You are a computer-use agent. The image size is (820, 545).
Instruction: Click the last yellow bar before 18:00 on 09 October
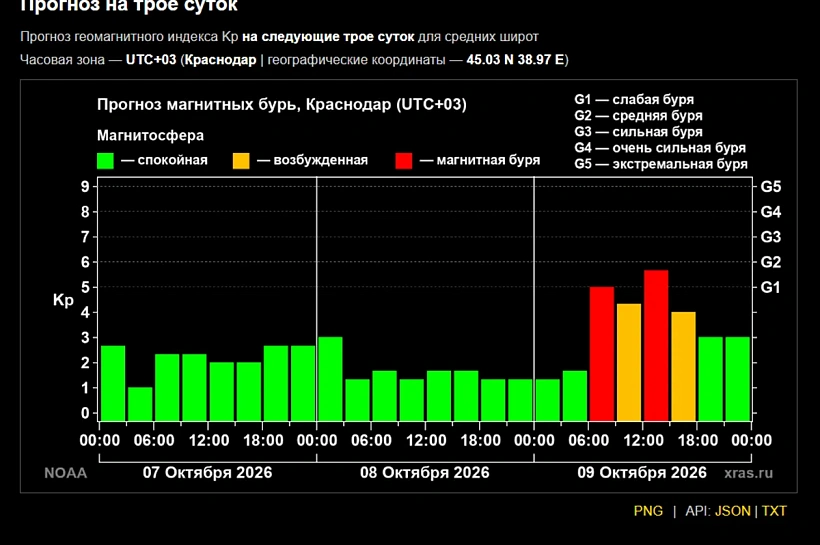pos(683,366)
